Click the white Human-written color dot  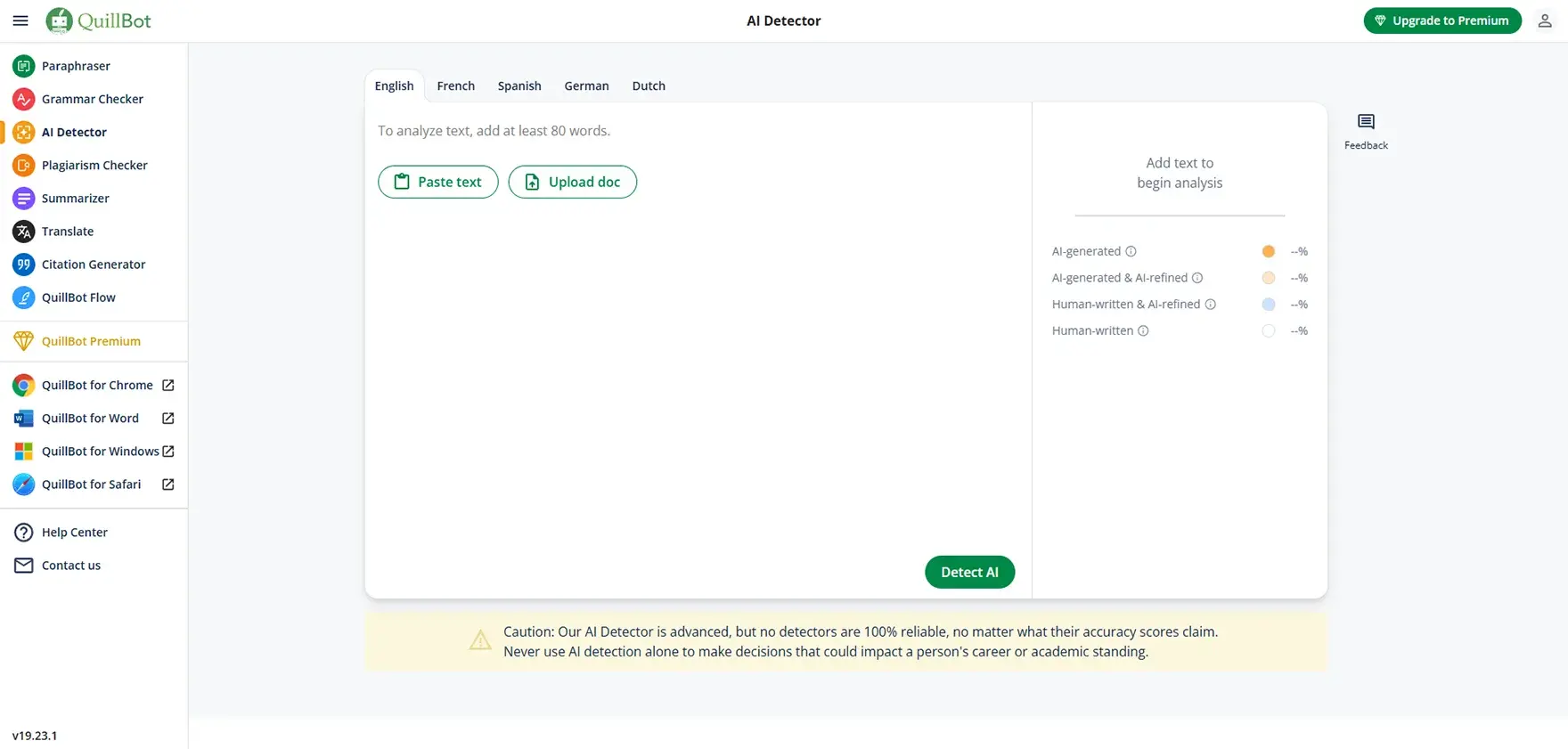1269,330
